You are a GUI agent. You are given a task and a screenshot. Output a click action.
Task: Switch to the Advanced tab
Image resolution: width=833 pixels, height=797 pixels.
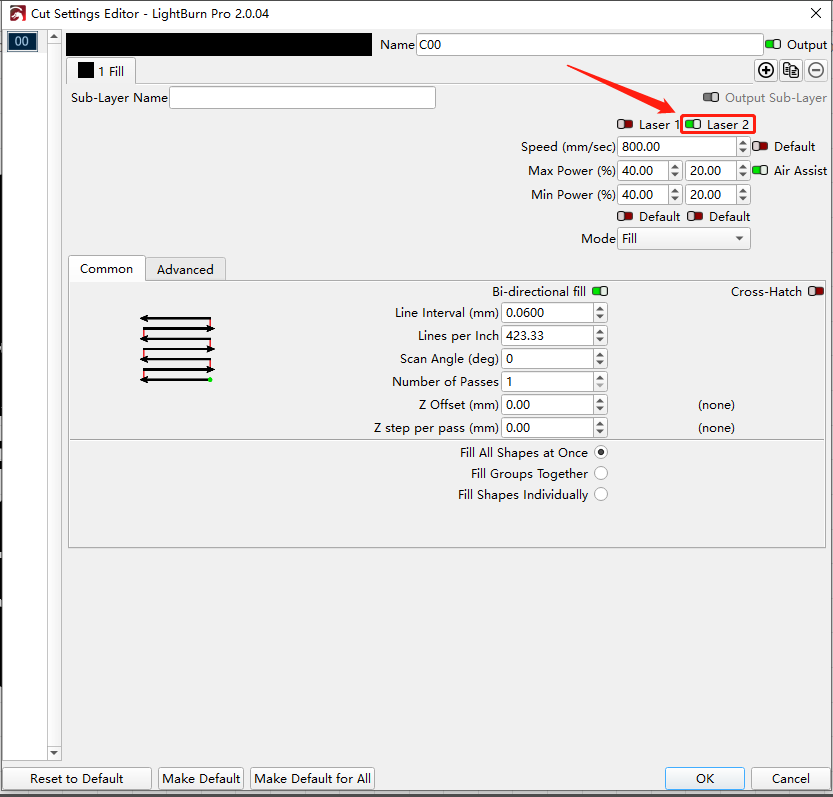[x=185, y=270]
